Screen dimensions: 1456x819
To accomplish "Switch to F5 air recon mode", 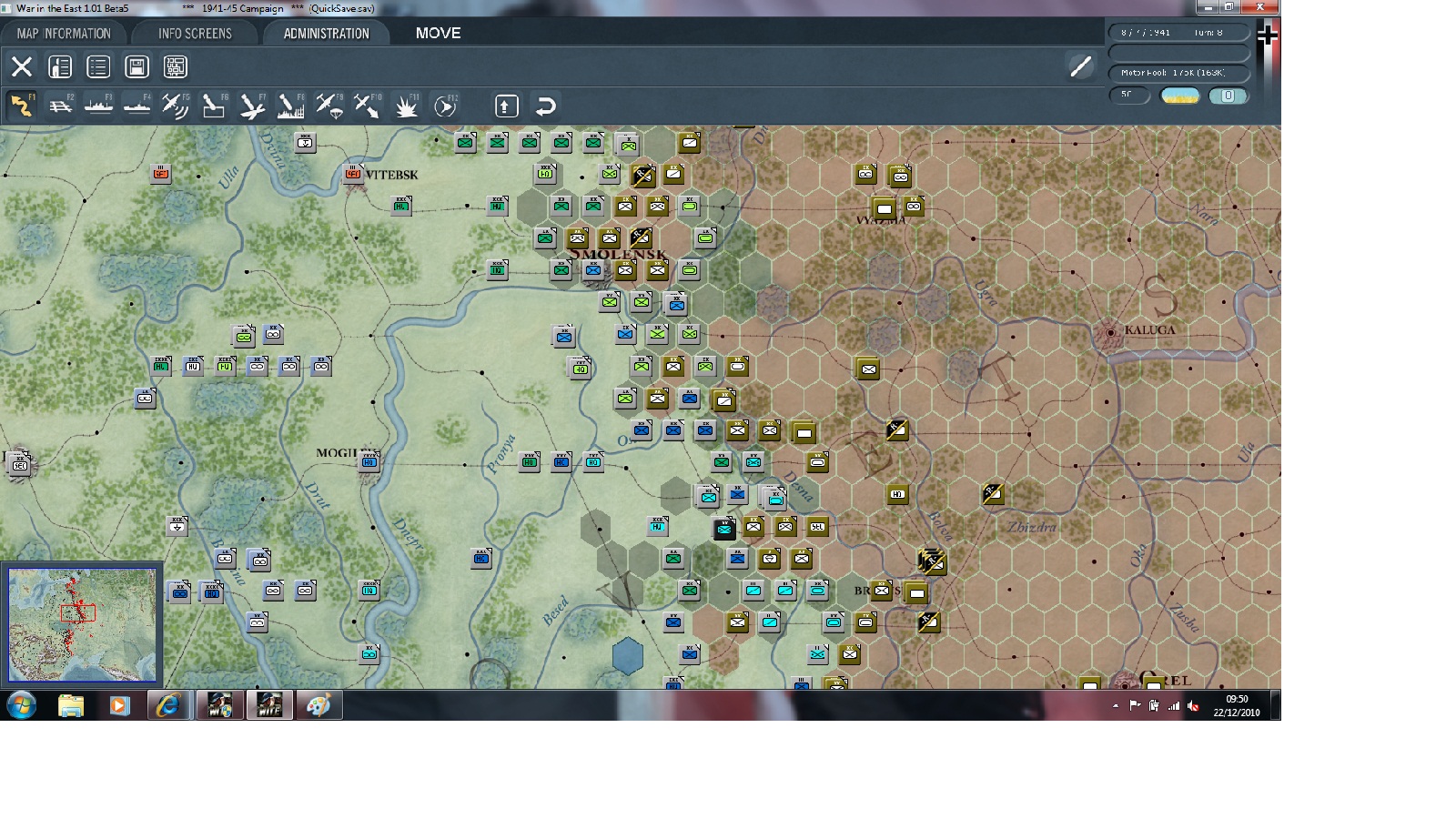I will coord(175,106).
